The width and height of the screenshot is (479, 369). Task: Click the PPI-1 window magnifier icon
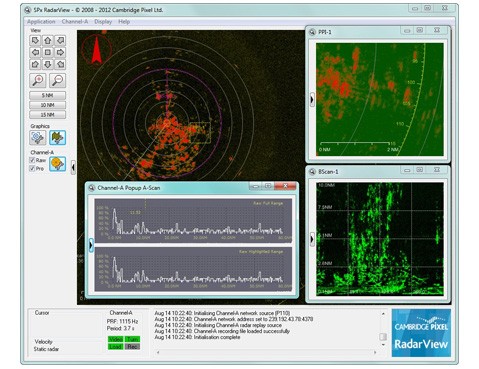312,32
